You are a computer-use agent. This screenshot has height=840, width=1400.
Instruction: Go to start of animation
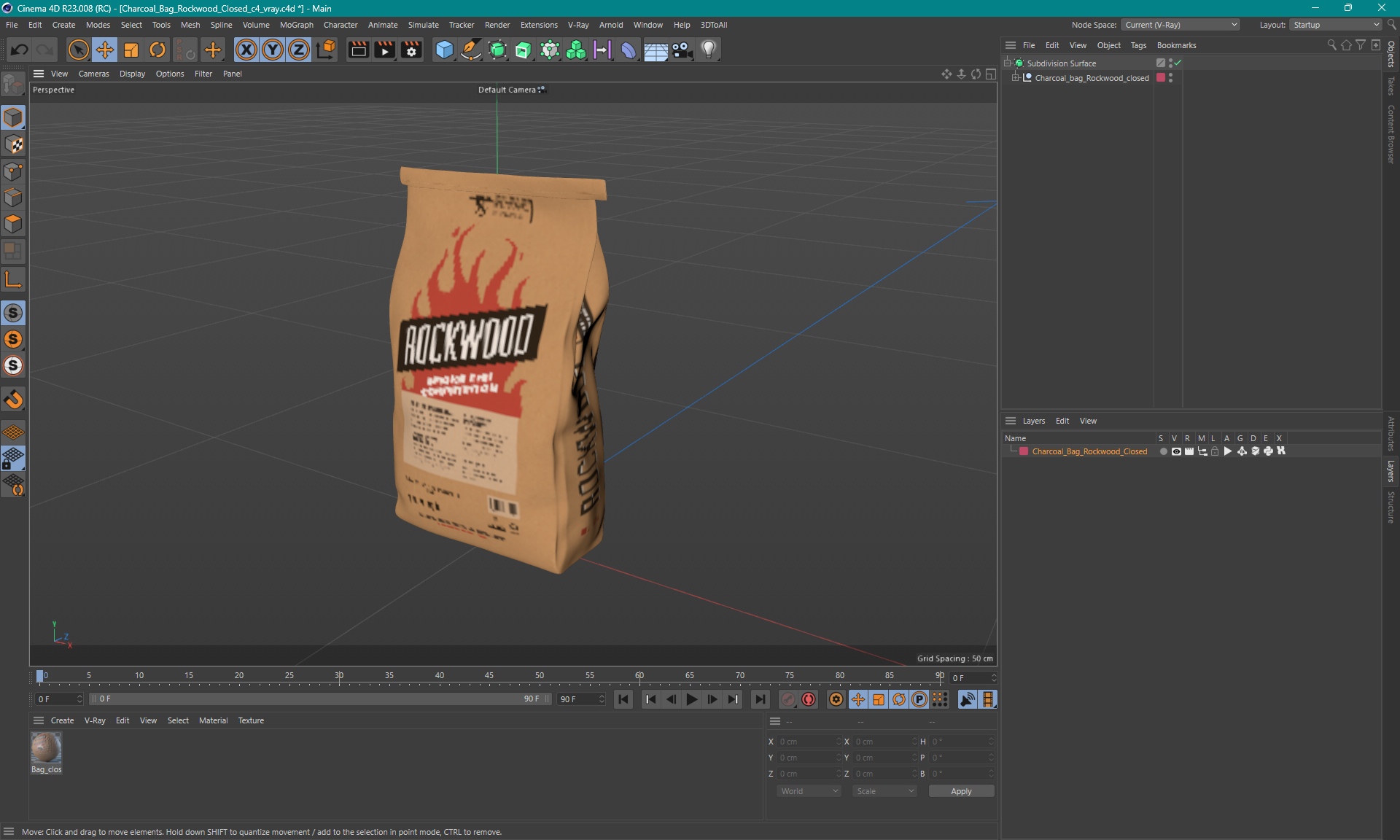tap(623, 699)
